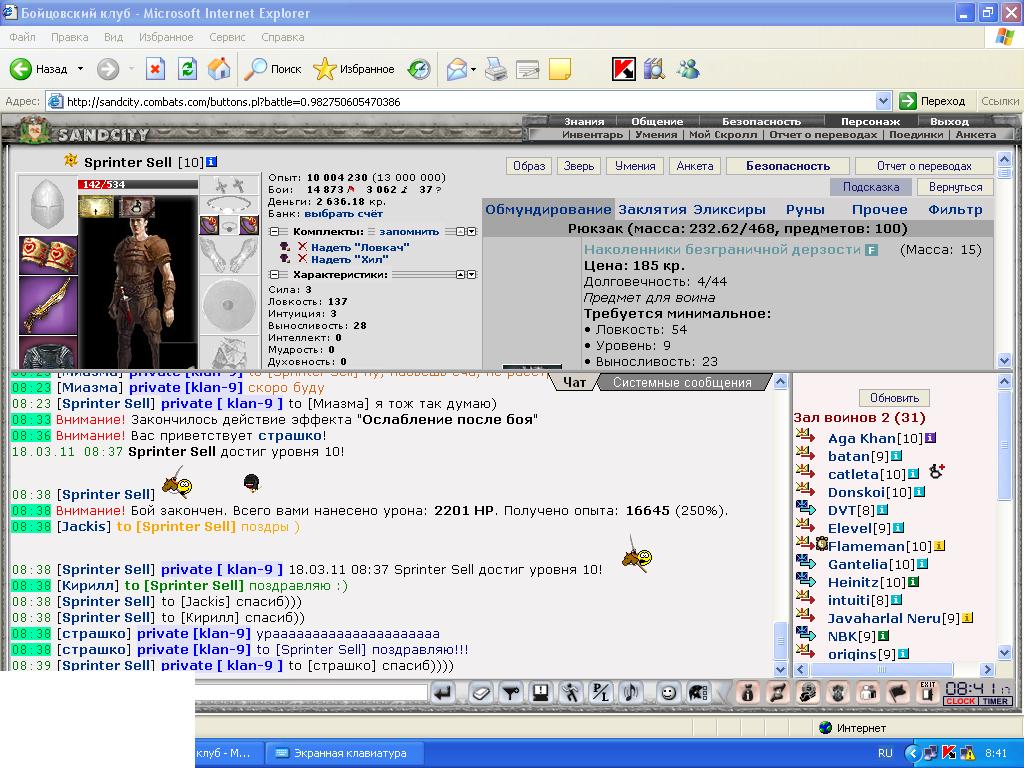The width and height of the screenshot is (1024, 768).
Task: Collapse the Комплекты section
Action: pyautogui.click(x=274, y=232)
